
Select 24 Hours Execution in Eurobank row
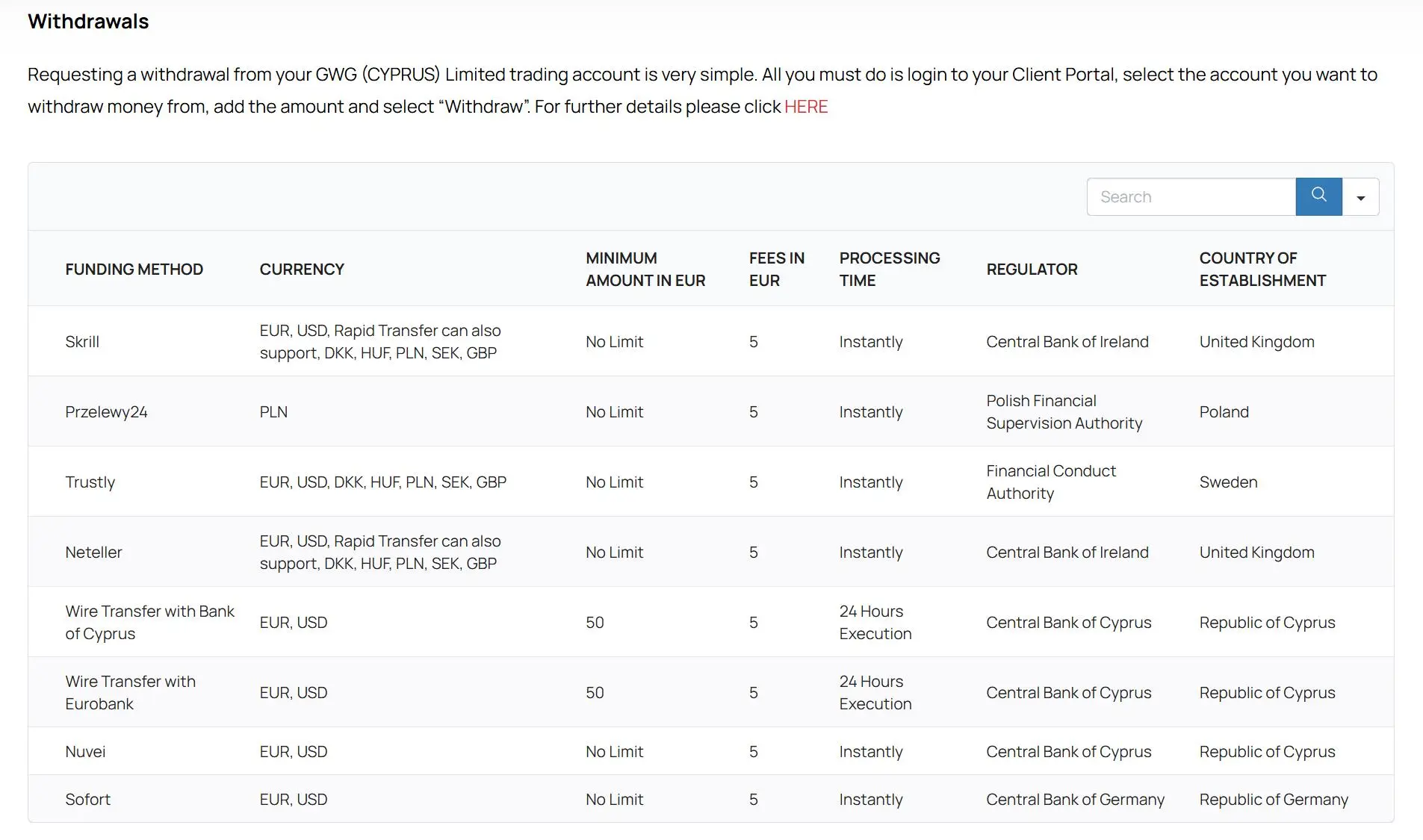point(875,692)
